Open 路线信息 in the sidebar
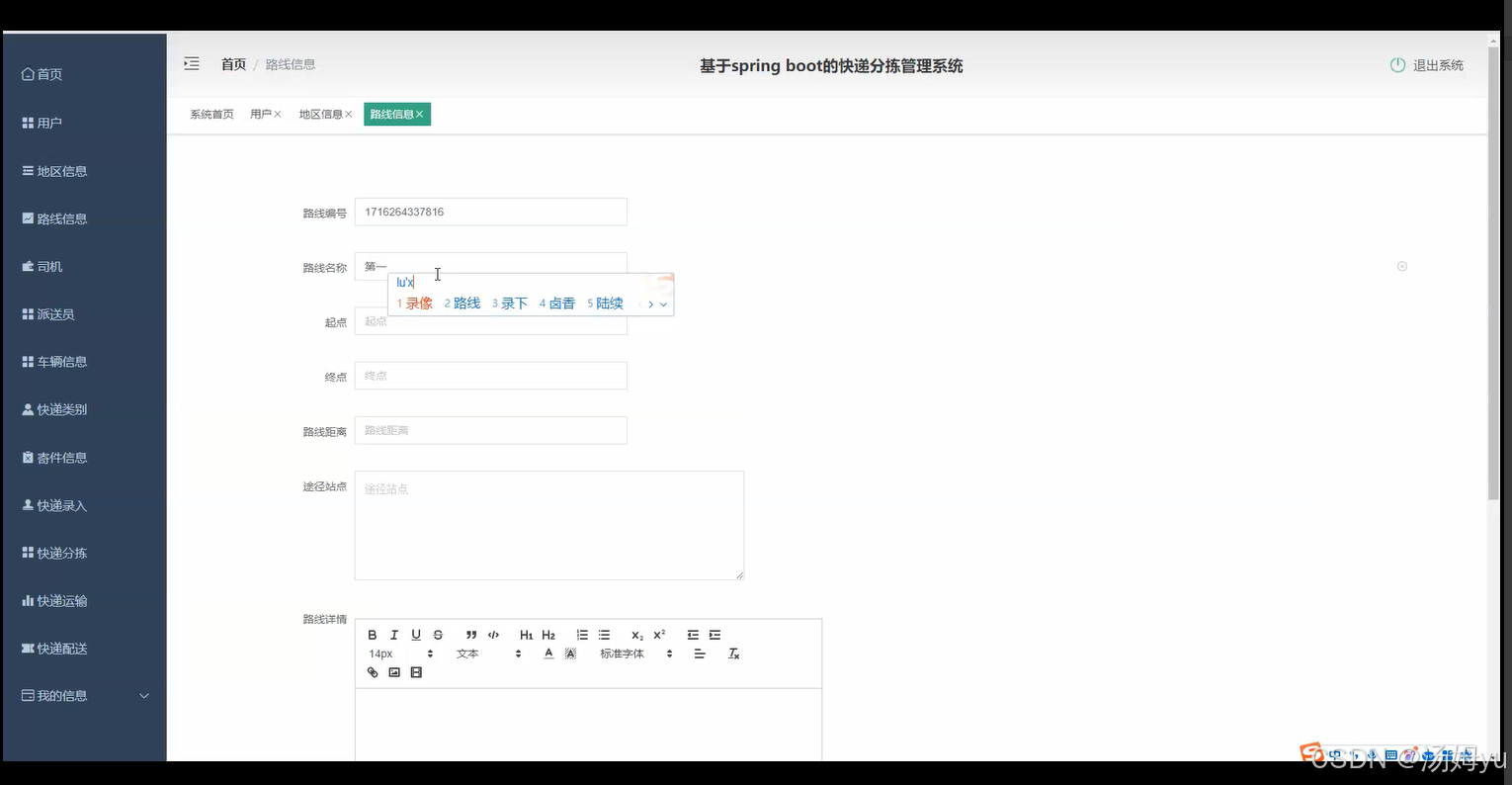 pos(84,218)
